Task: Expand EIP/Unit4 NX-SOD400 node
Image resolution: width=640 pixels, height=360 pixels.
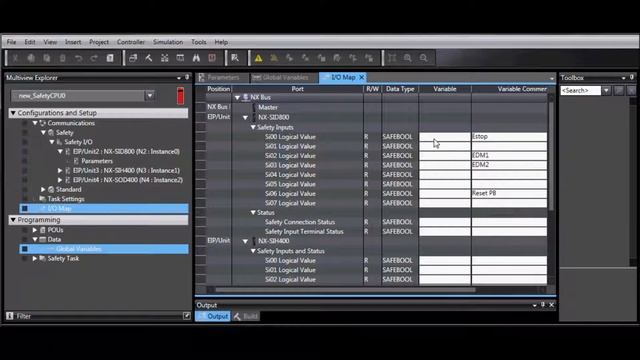Action: tap(60, 180)
